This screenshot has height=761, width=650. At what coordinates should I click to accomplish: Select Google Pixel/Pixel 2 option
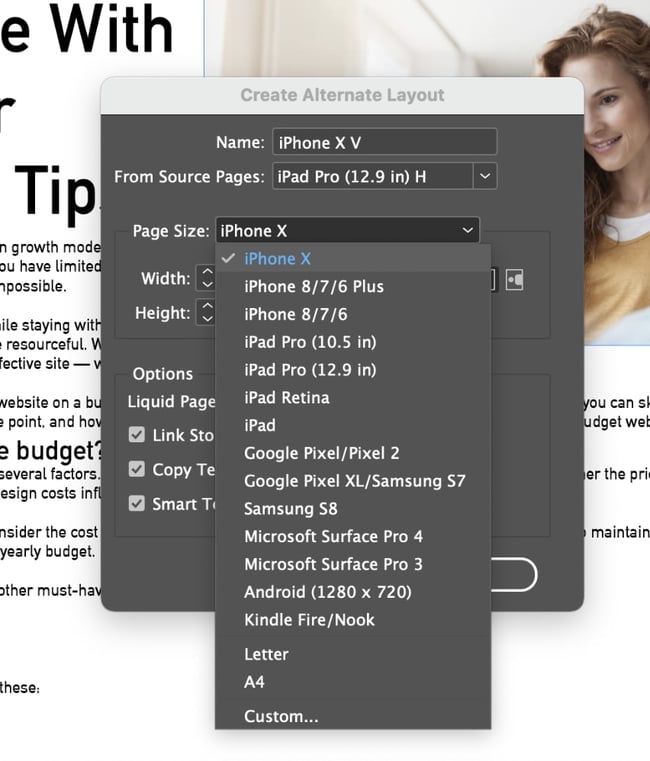(x=321, y=454)
